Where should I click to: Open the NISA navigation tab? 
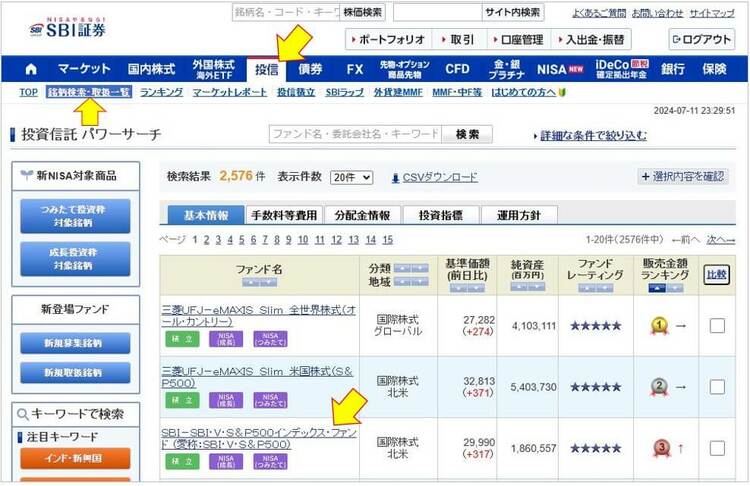coord(560,70)
